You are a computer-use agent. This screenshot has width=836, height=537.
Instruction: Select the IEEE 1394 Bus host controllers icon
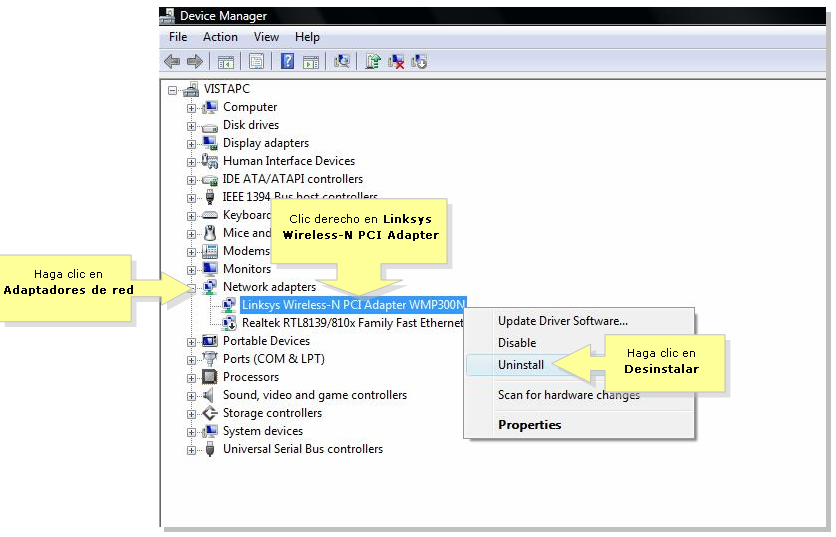click(x=210, y=197)
